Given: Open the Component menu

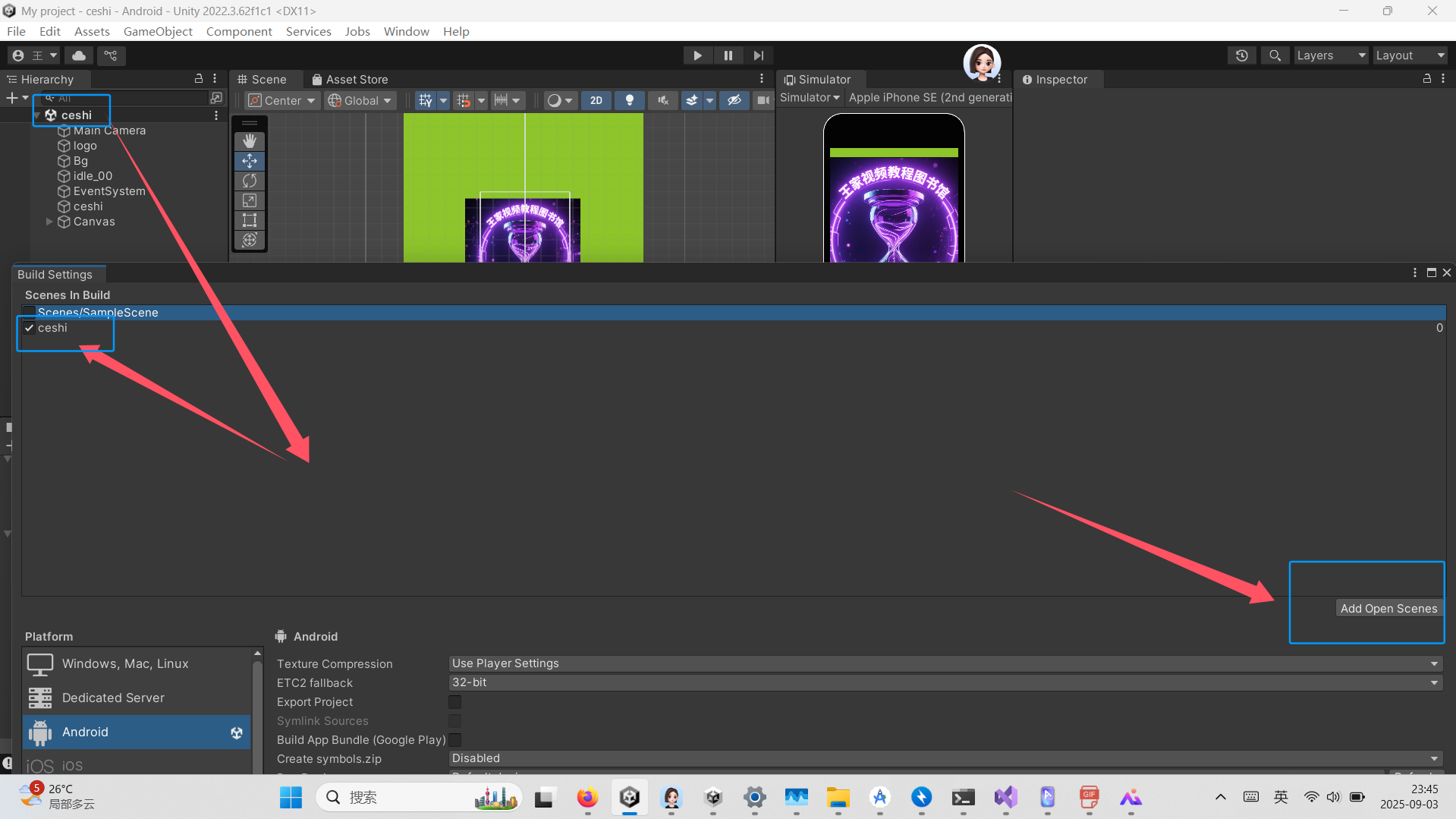Looking at the screenshot, I should pos(239,31).
